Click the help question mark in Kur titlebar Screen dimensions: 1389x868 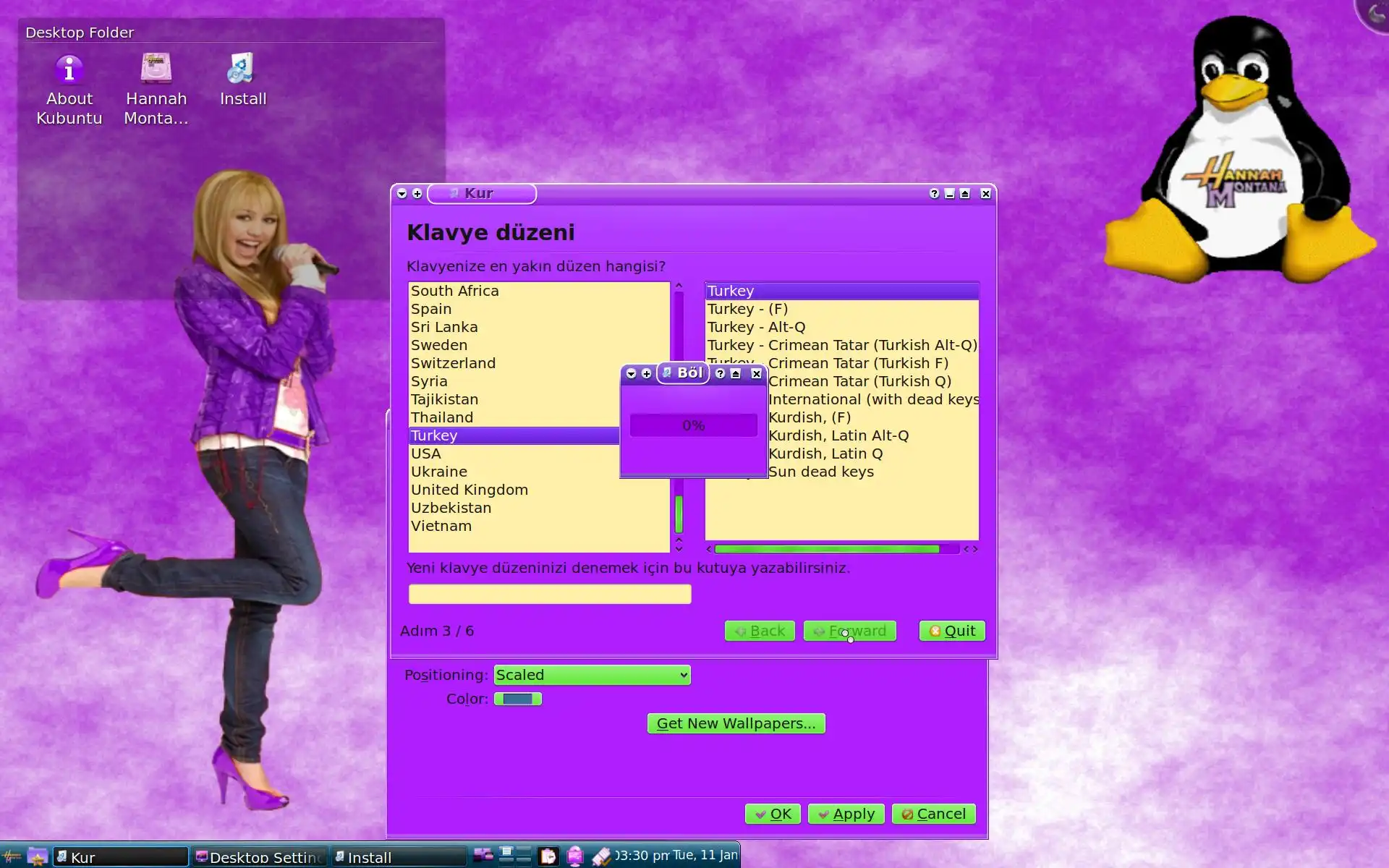pyautogui.click(x=934, y=194)
